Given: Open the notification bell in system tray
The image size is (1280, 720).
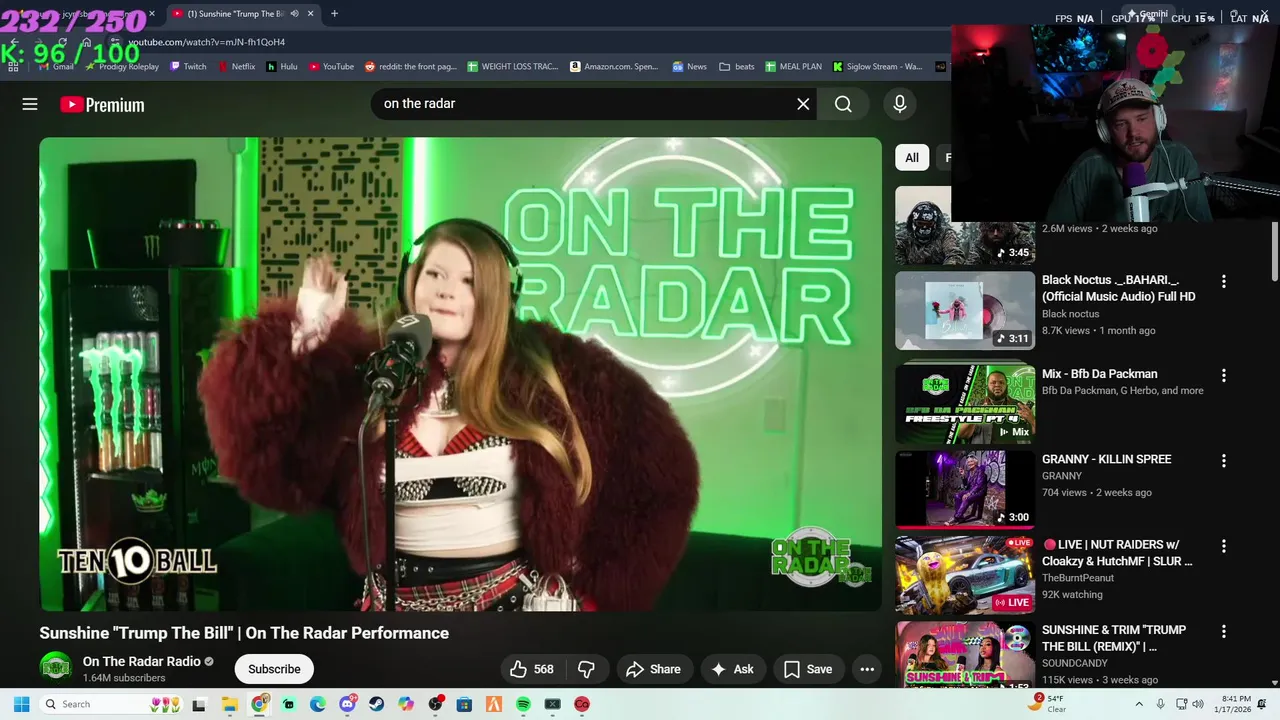Looking at the screenshot, I should point(1261,704).
